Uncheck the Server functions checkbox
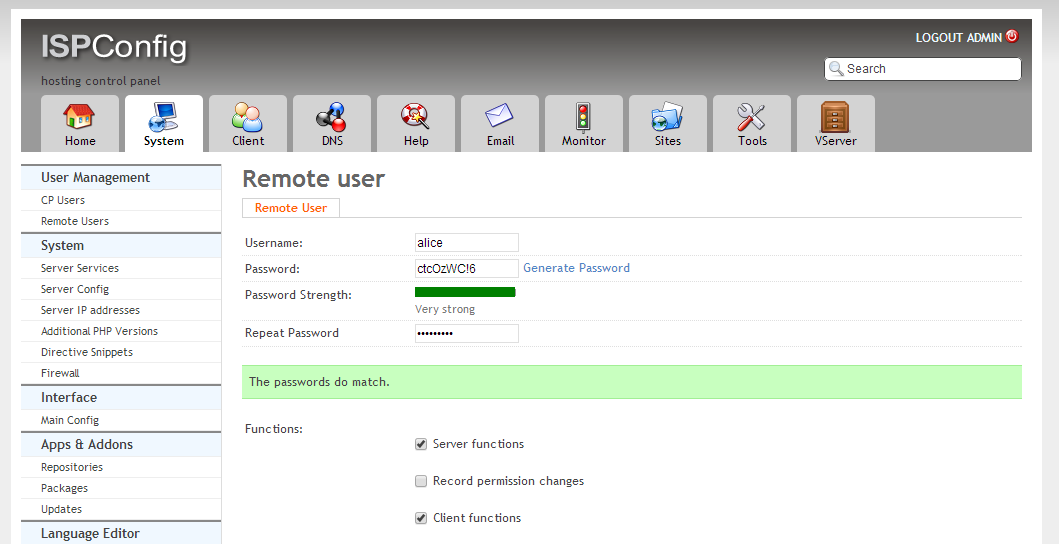 421,444
